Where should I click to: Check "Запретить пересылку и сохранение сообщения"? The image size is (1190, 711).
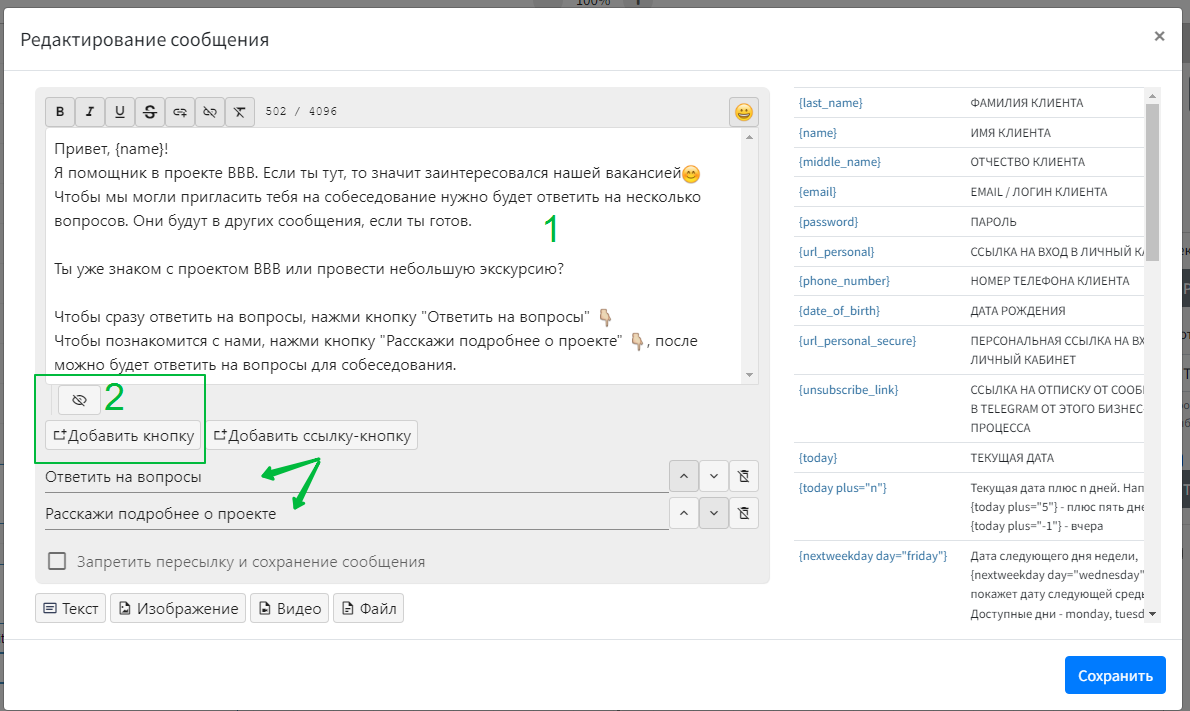58,561
